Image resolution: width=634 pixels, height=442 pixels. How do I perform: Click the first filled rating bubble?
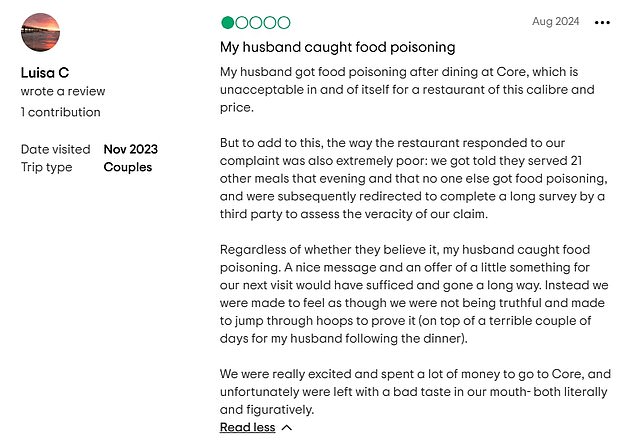(228, 23)
